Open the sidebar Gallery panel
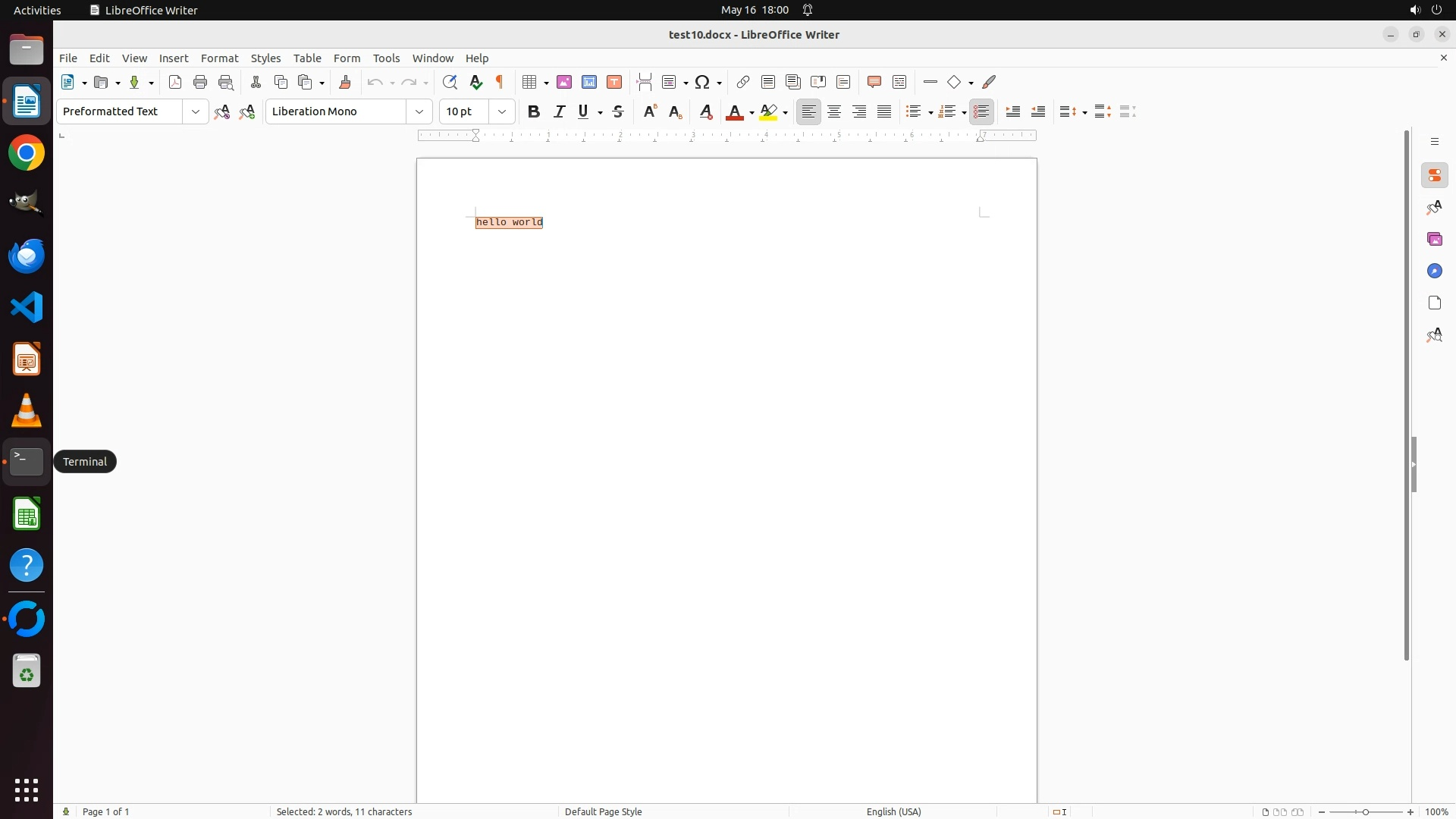 pos(1434,239)
